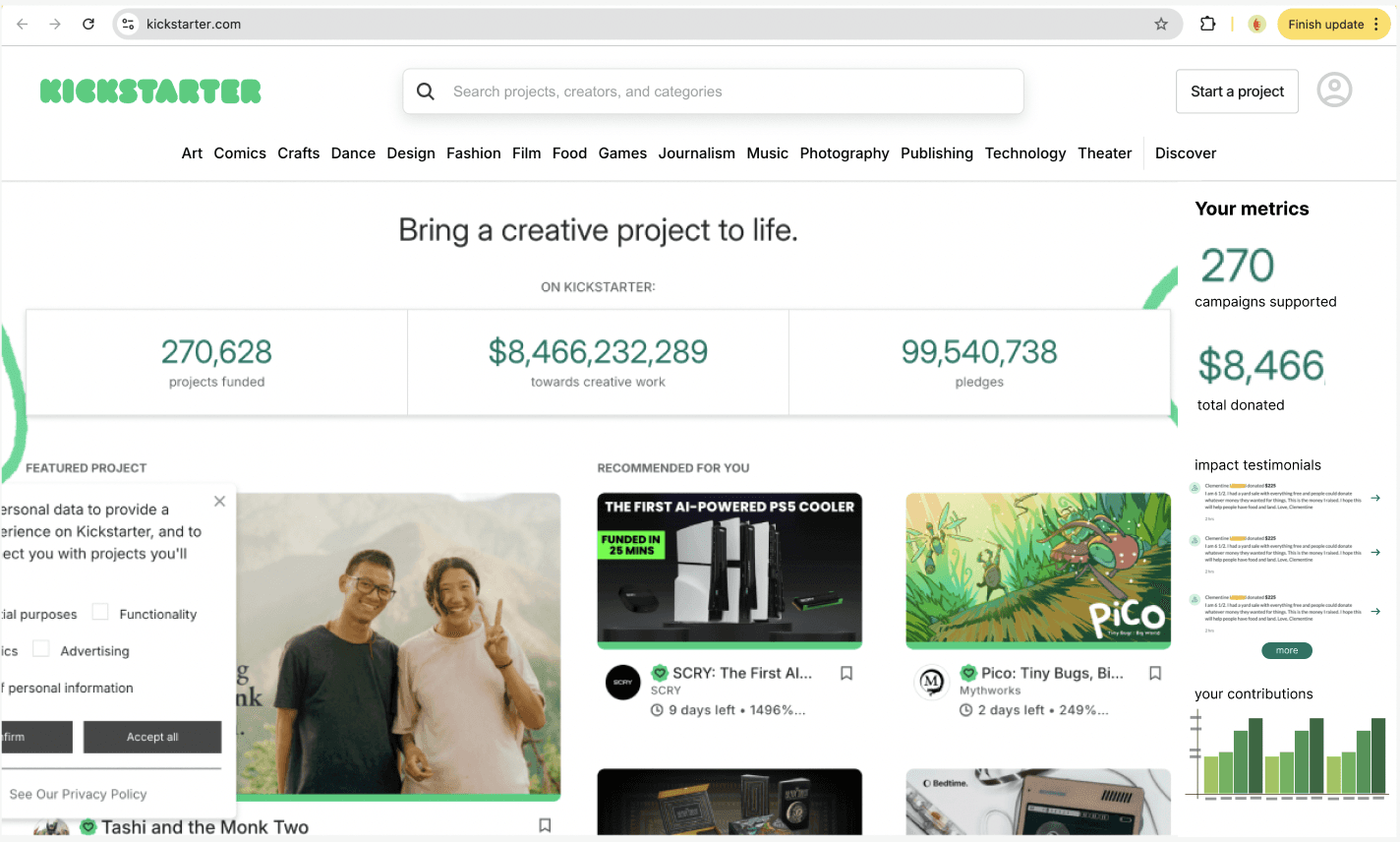Click Accept all cookies button

point(152,737)
